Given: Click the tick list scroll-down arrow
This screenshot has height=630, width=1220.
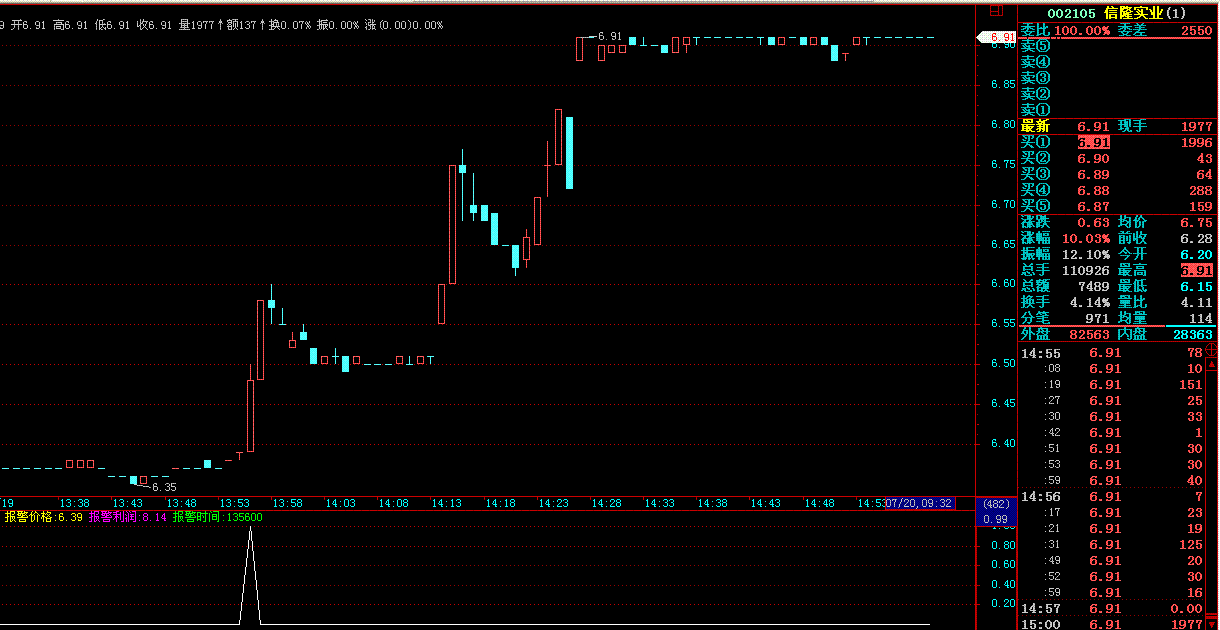Looking at the screenshot, I should tap(1211, 622).
